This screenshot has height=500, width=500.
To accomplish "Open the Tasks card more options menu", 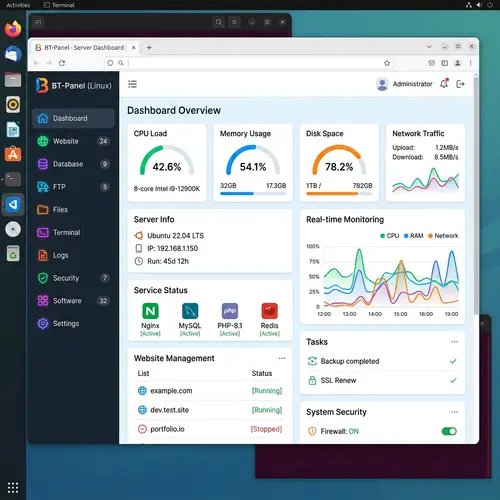I will click(x=454, y=342).
